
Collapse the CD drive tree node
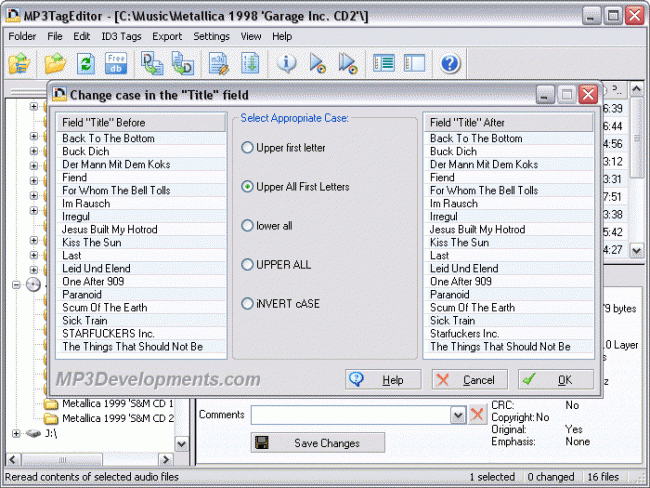click(x=16, y=285)
